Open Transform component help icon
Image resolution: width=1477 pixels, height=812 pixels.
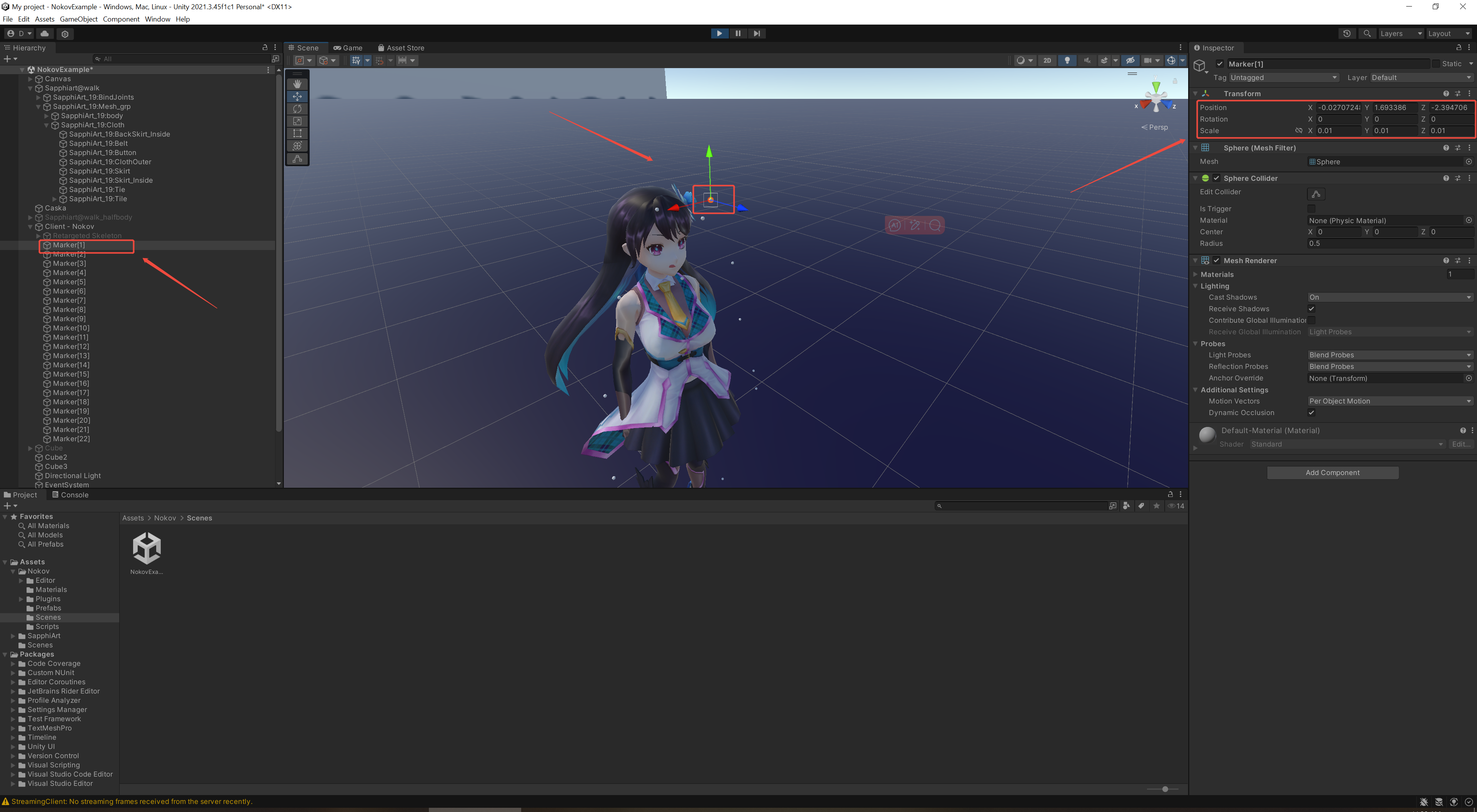point(1446,93)
